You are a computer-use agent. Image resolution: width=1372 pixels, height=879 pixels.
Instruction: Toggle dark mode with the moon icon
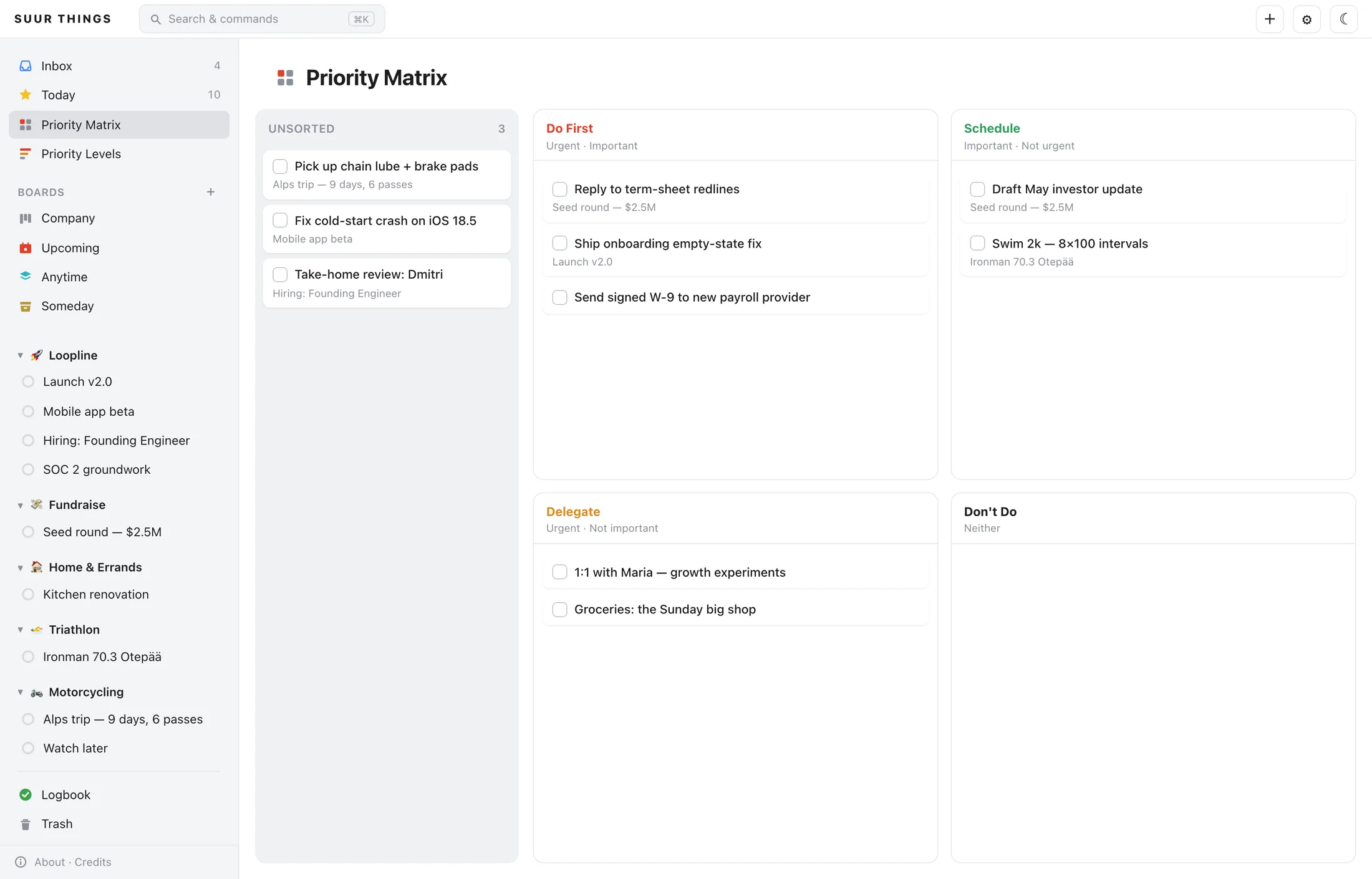click(x=1344, y=19)
